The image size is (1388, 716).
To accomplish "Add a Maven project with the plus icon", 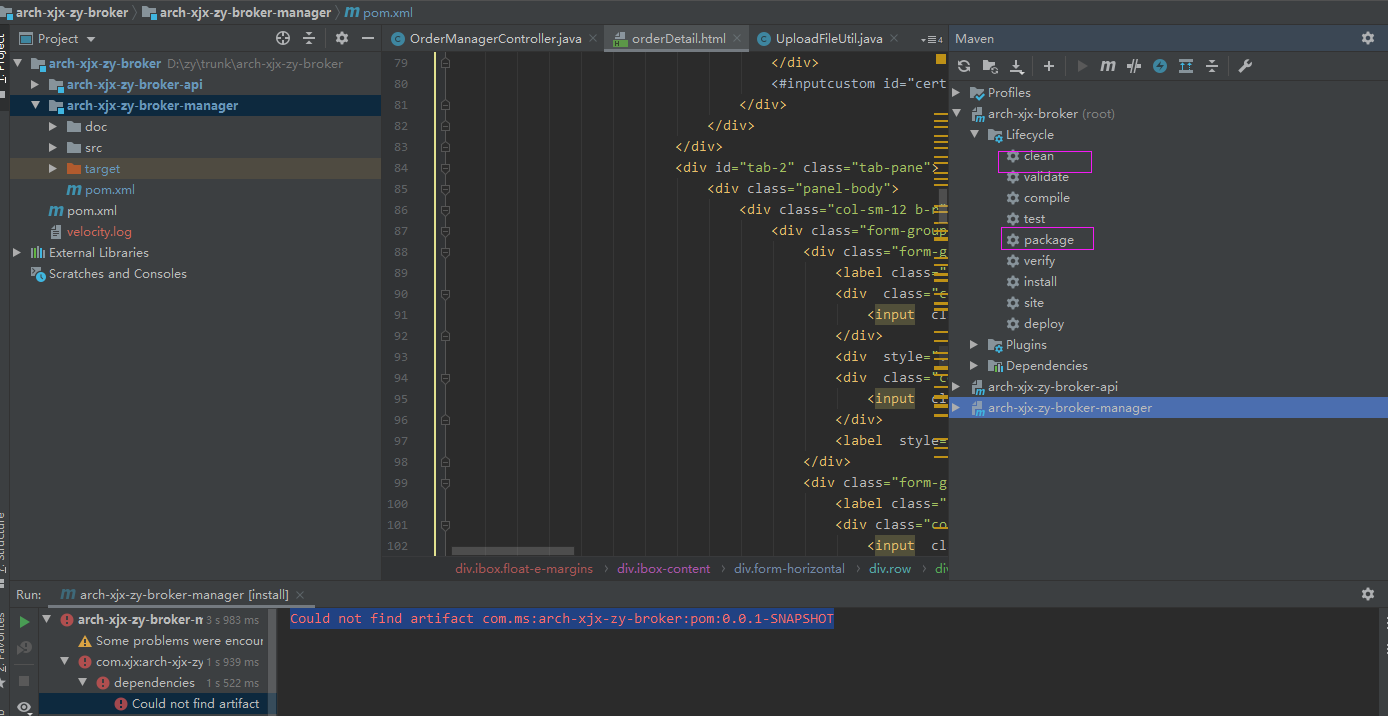I will 1048,66.
